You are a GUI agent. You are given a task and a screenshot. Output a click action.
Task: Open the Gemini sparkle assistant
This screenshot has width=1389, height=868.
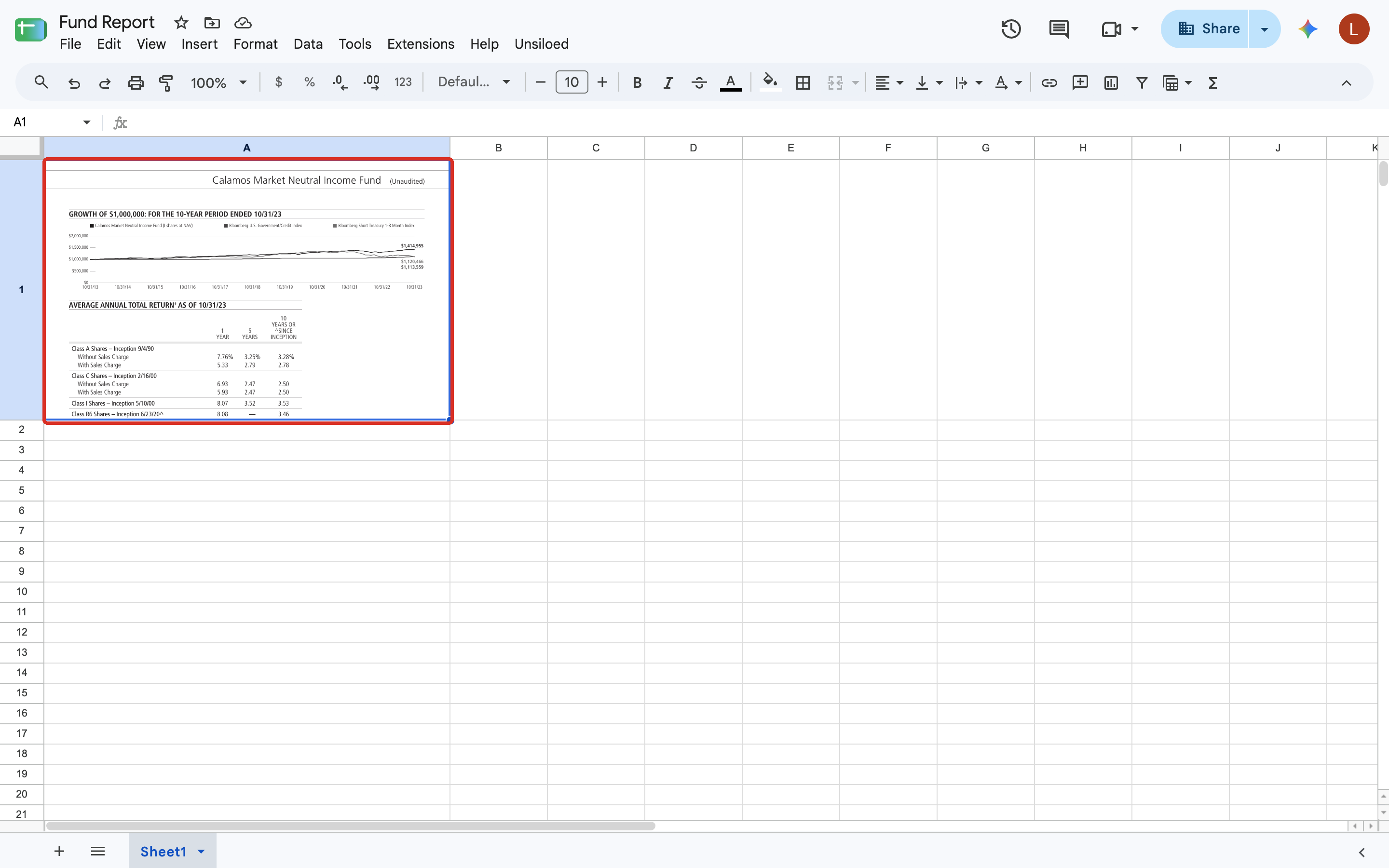coord(1308,29)
